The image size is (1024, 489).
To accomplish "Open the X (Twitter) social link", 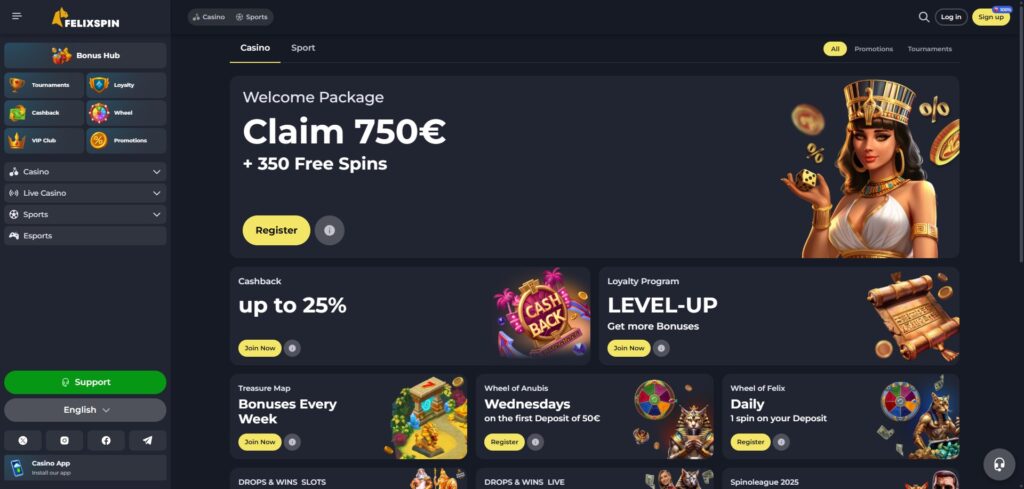I will pos(23,441).
